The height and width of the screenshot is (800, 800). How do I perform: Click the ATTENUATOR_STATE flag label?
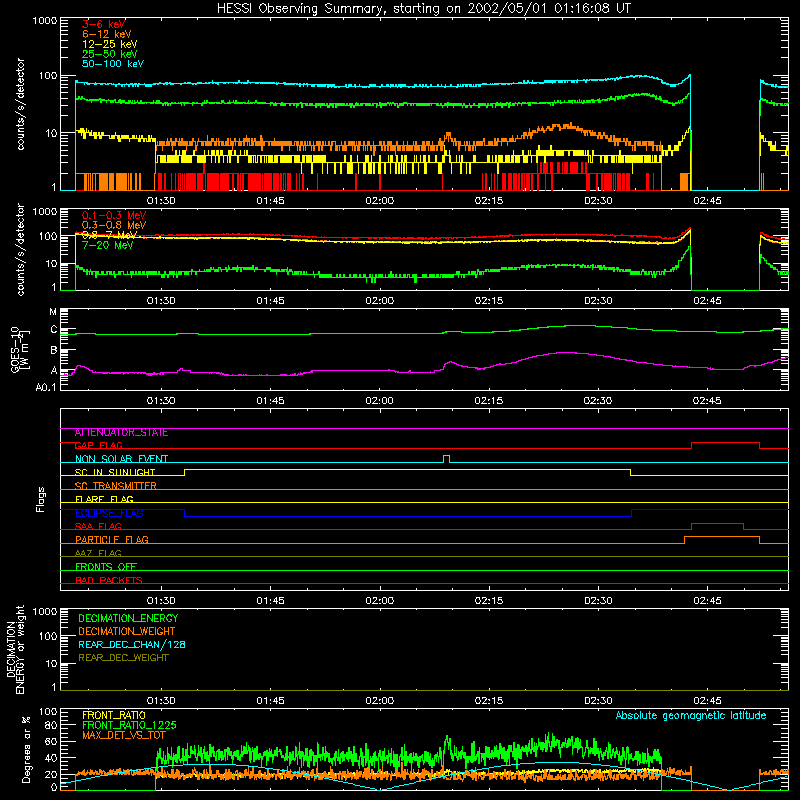pyautogui.click(x=121, y=433)
